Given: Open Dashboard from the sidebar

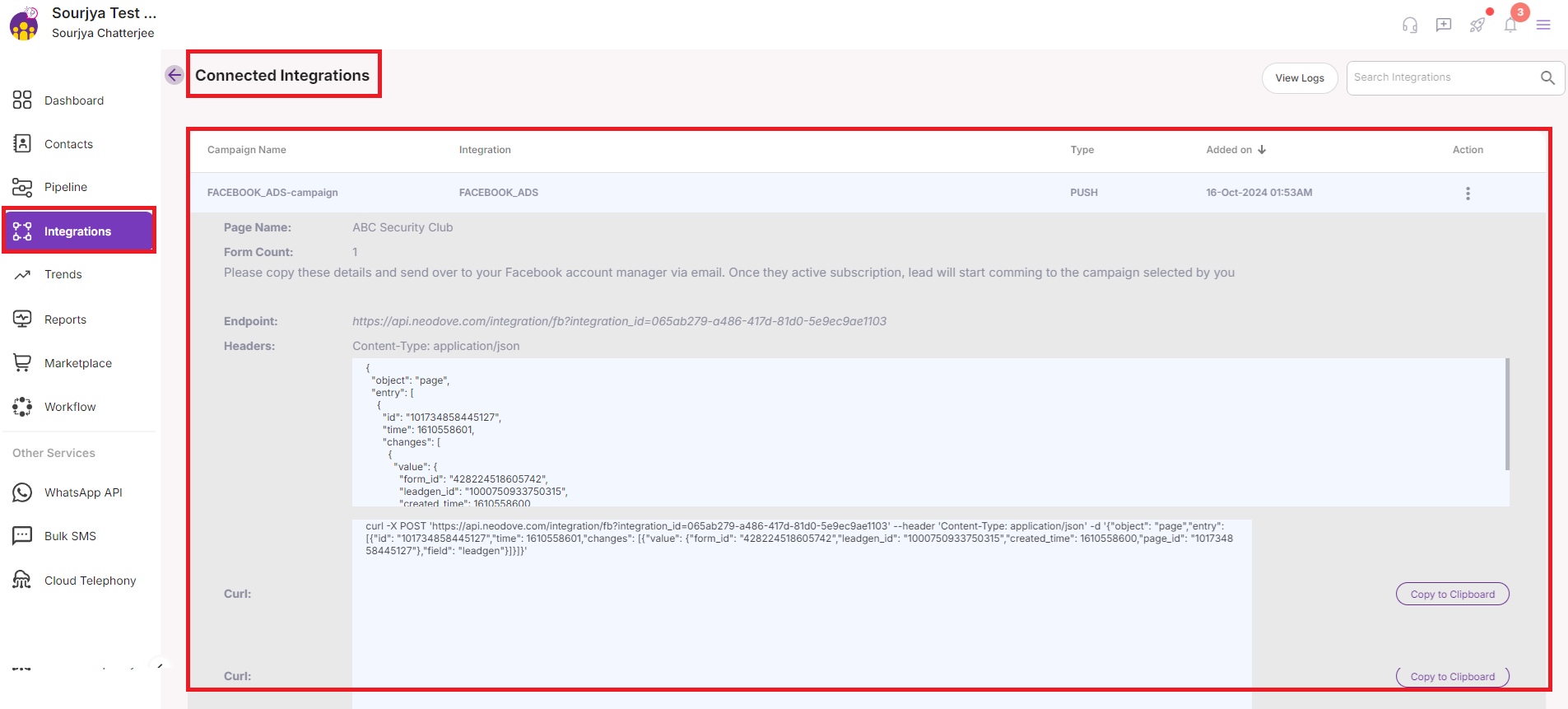Looking at the screenshot, I should [73, 100].
